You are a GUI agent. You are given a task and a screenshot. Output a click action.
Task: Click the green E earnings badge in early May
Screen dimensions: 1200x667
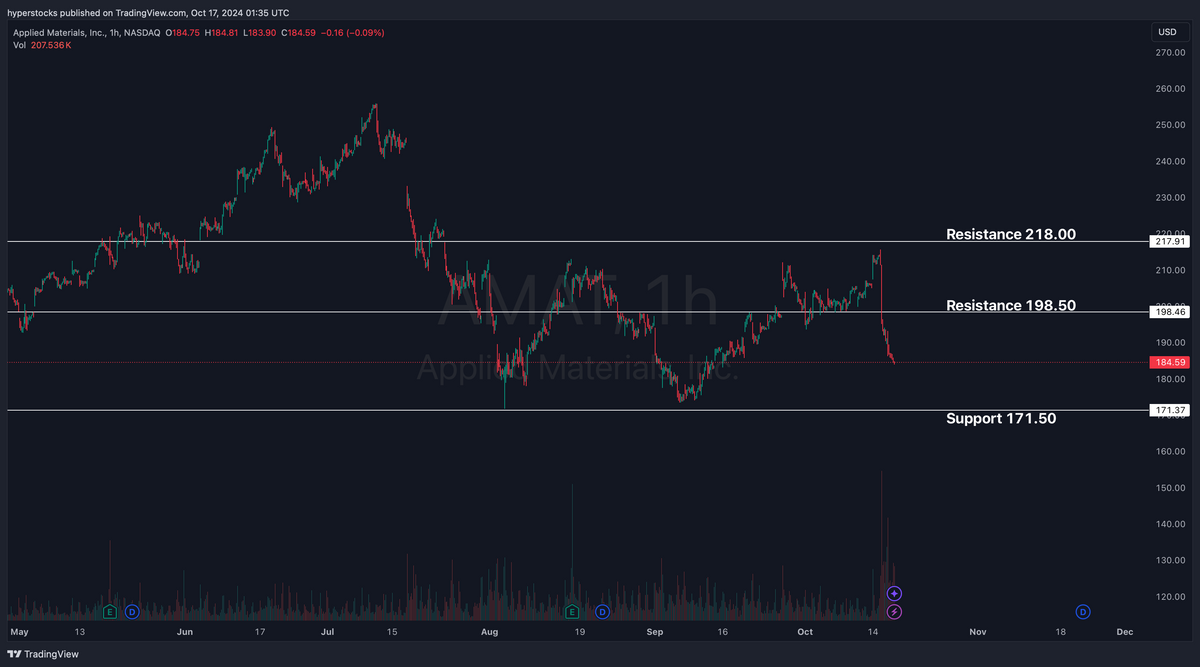pyautogui.click(x=108, y=611)
